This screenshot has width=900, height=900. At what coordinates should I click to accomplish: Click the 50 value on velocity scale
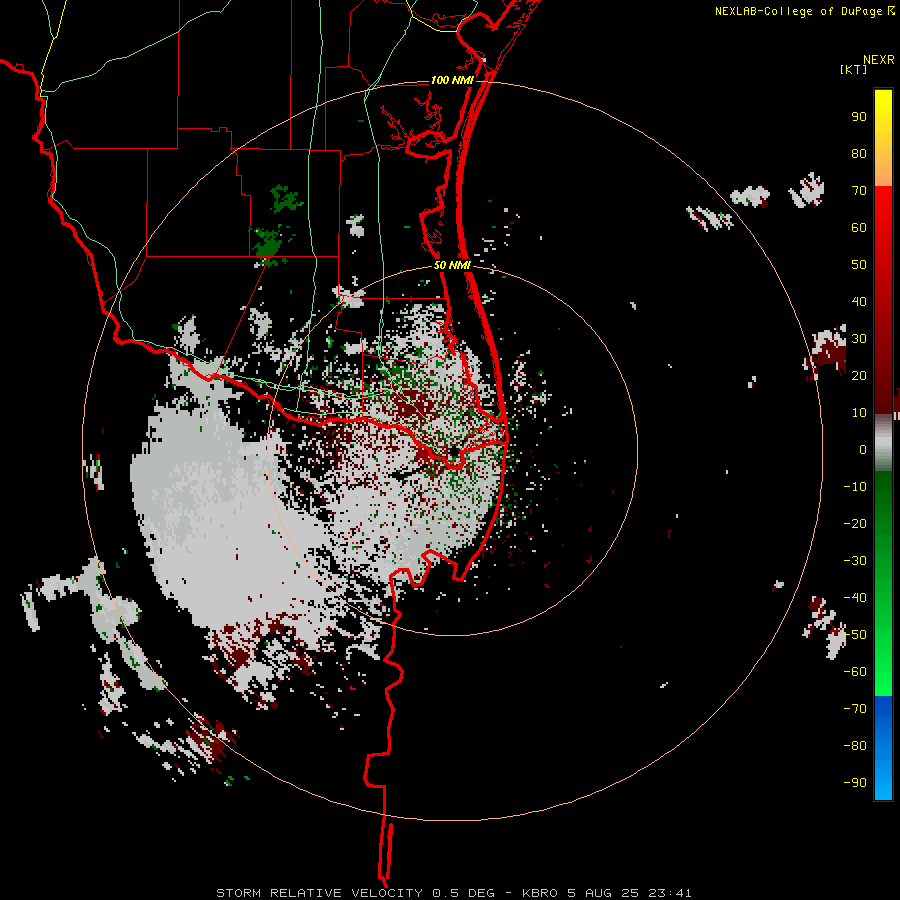coord(859,265)
